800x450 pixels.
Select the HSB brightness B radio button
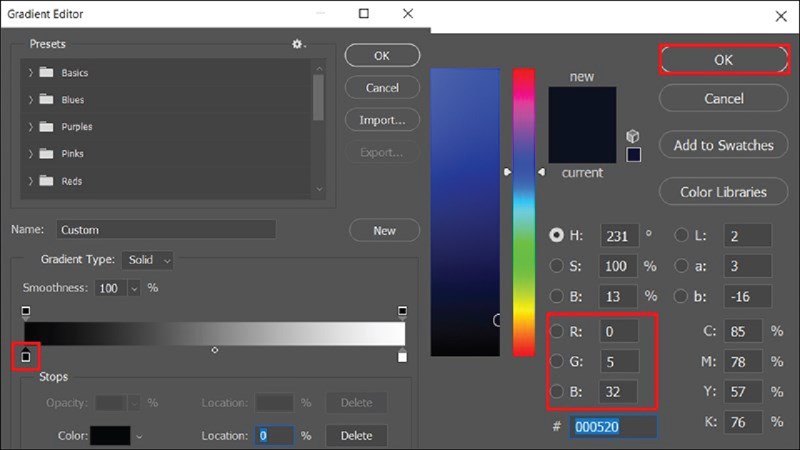pyautogui.click(x=556, y=296)
